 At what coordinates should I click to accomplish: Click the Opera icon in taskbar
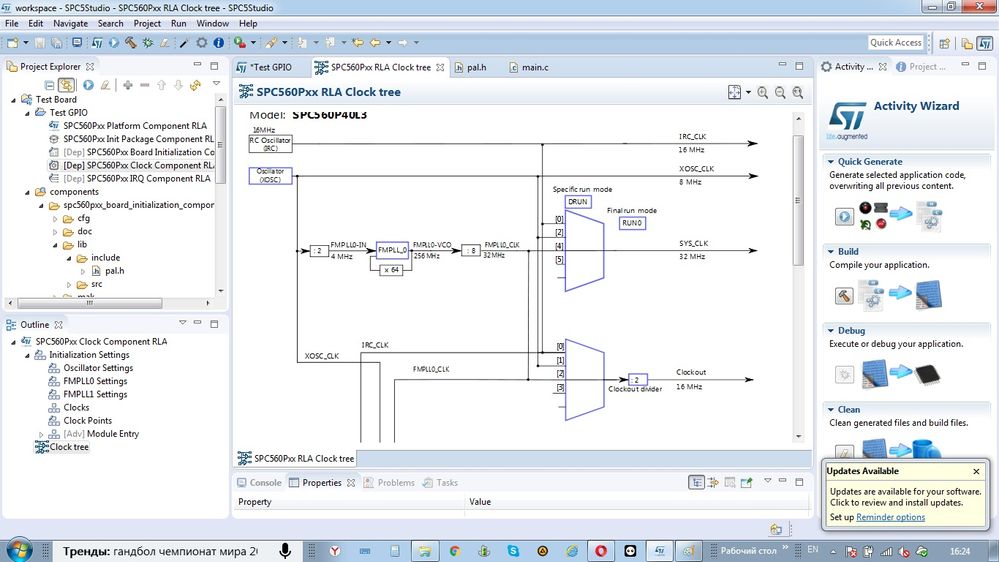click(601, 551)
